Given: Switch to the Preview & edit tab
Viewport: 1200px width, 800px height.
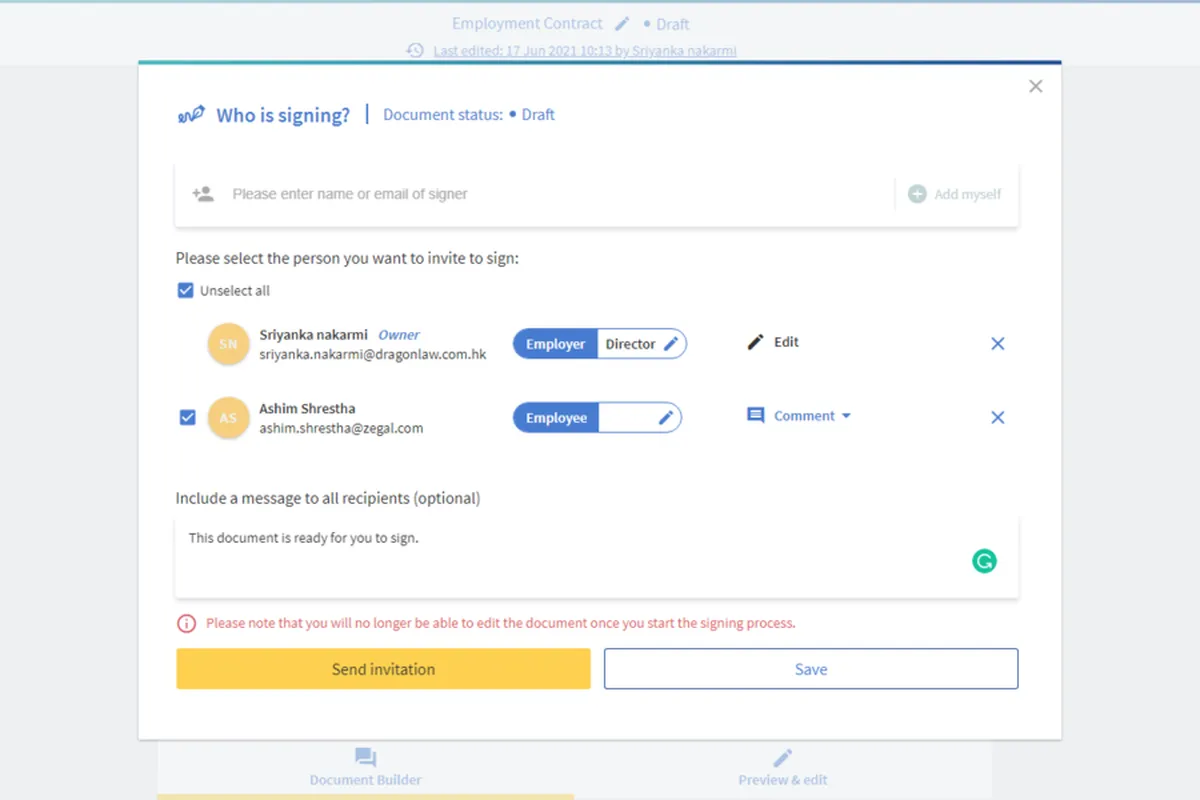Looking at the screenshot, I should [x=783, y=768].
